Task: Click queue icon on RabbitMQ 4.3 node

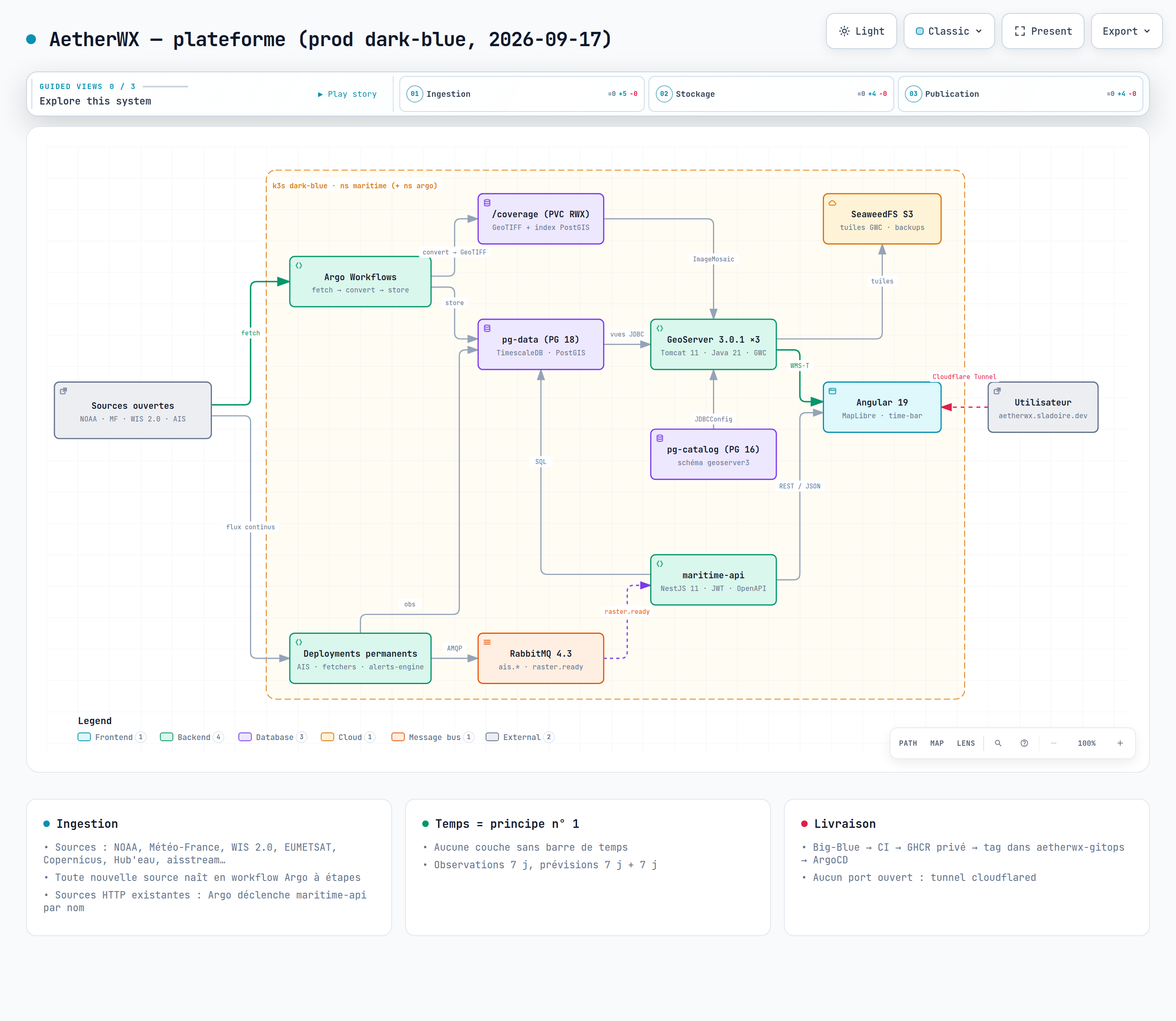Action: pos(487,642)
